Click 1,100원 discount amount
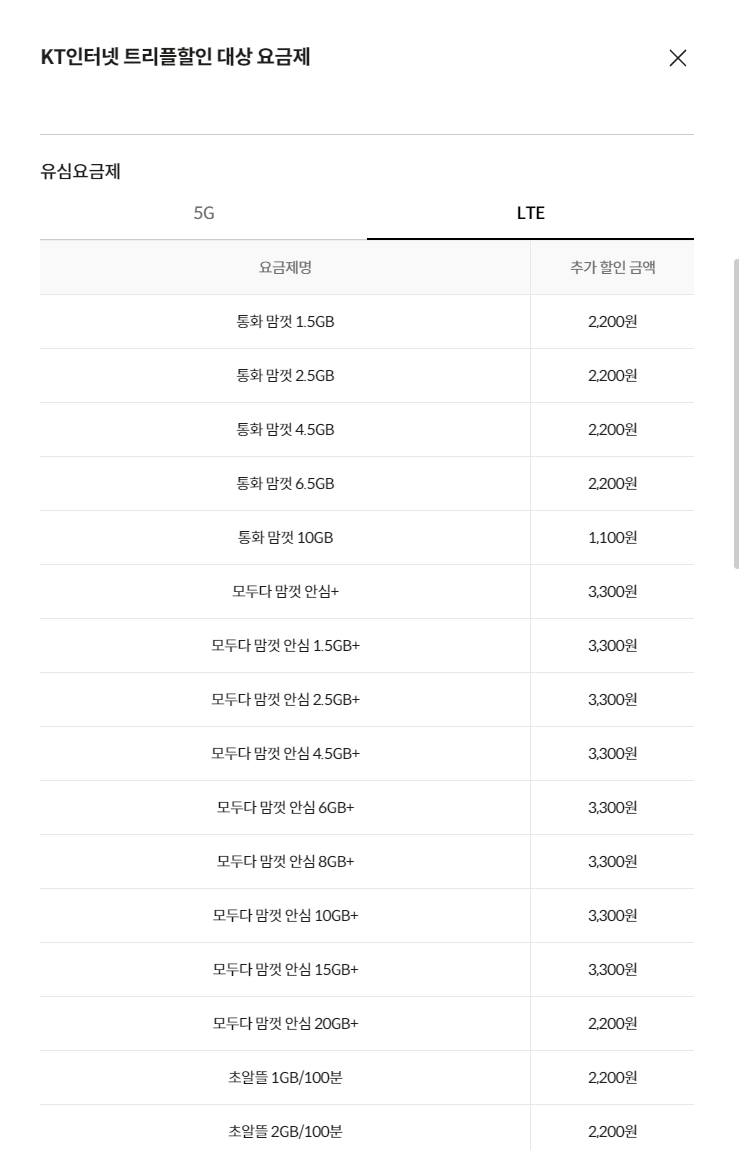The image size is (739, 1150). pos(612,538)
